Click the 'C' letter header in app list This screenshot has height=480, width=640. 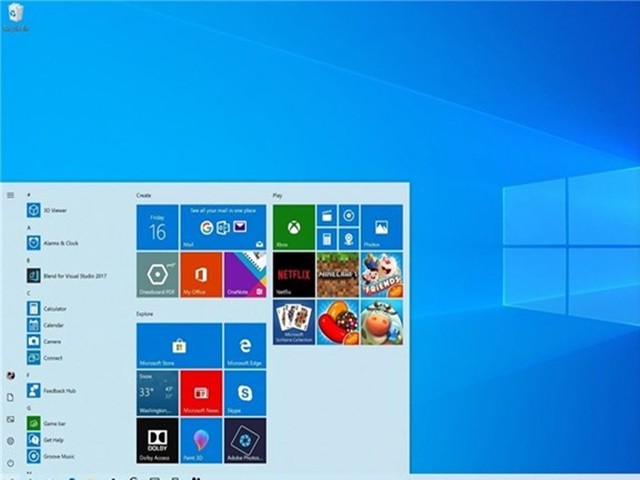tap(29, 293)
